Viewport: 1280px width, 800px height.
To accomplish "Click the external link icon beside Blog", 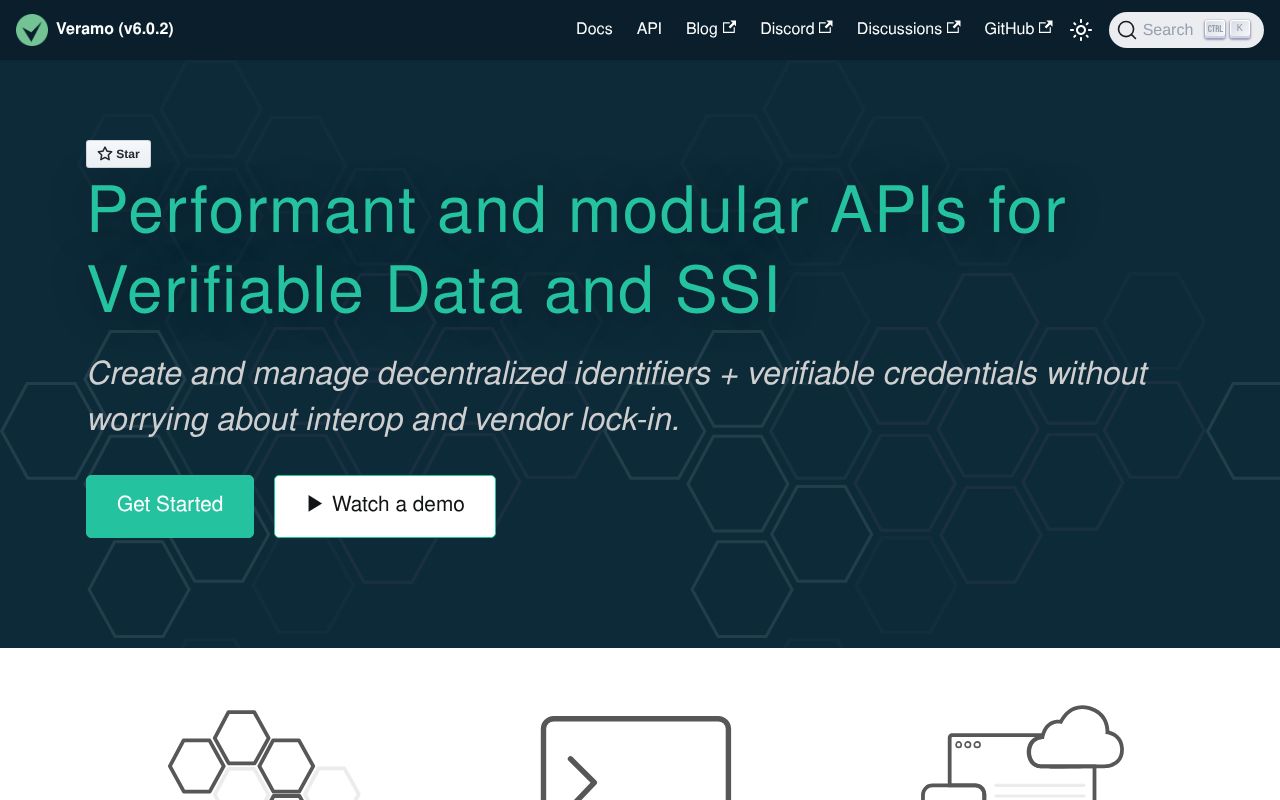I will [729, 28].
